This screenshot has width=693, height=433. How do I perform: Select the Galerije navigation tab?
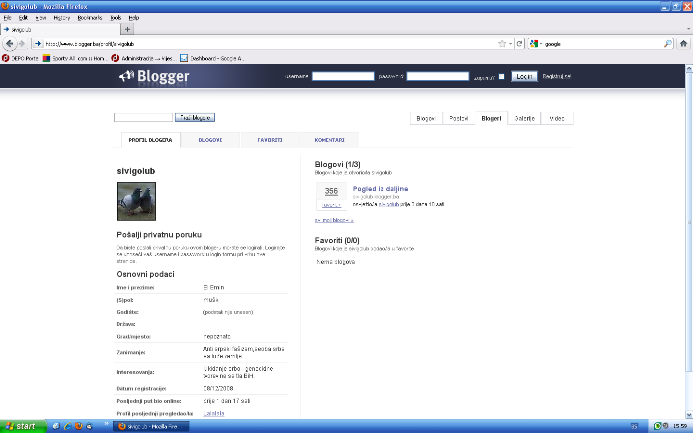tap(523, 118)
